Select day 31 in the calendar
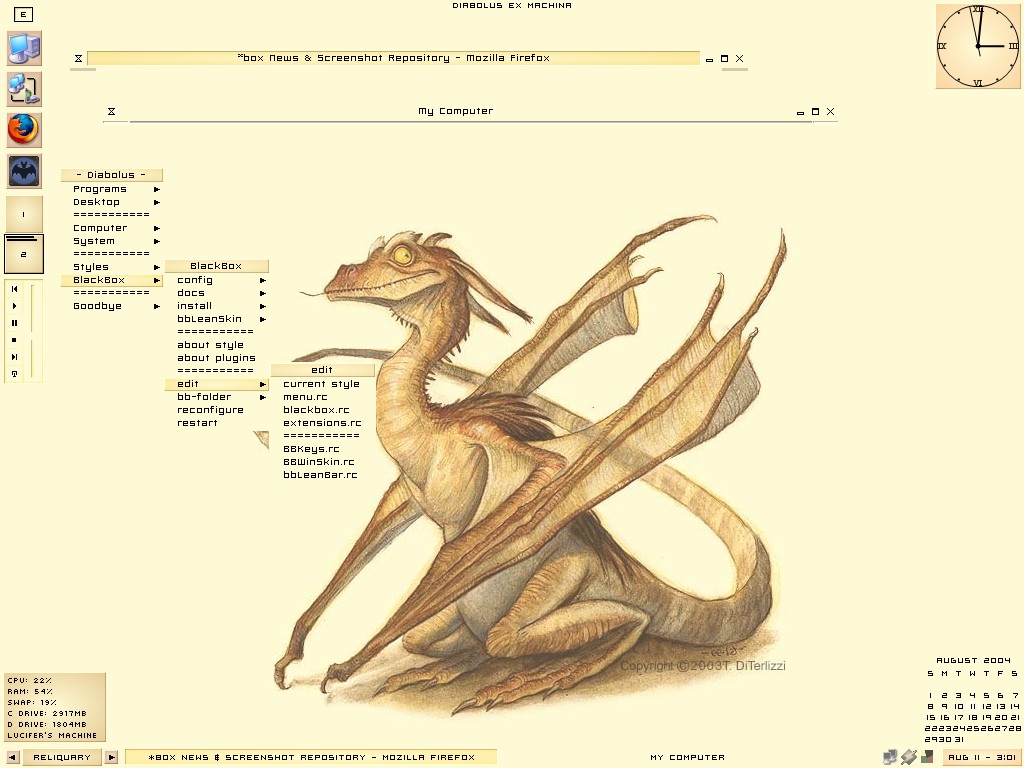 [x=959, y=739]
